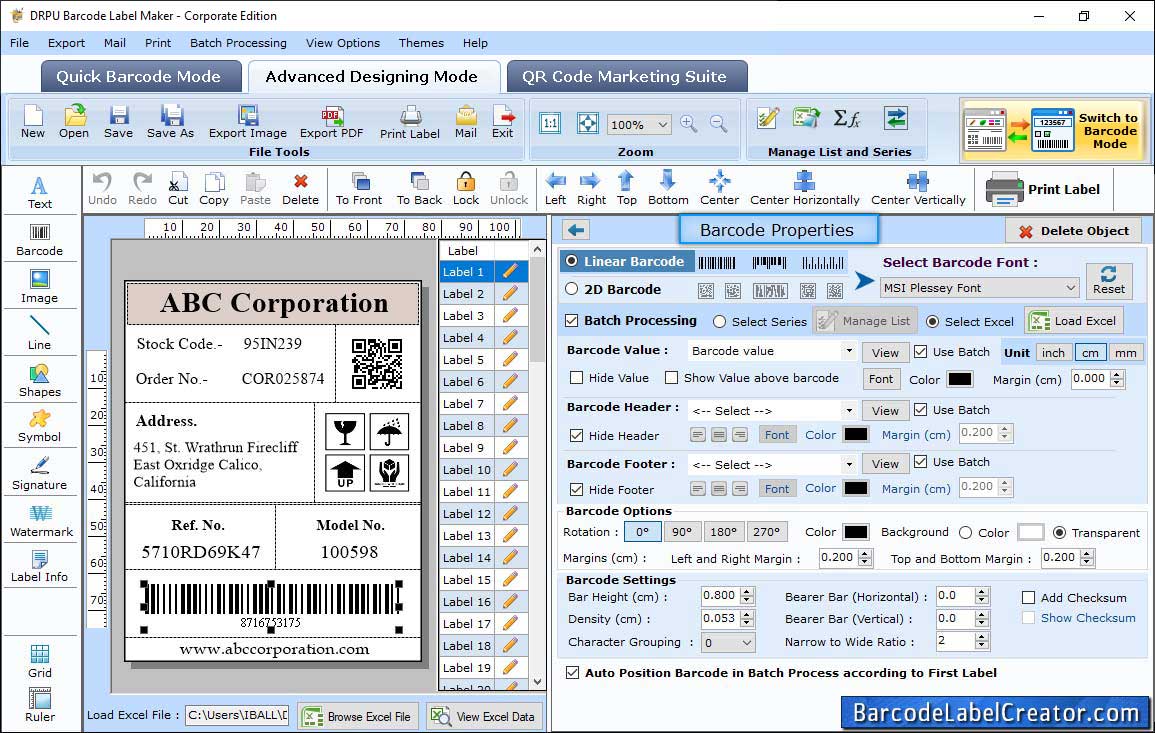
Task: Open the Batch Processing menu
Action: [238, 43]
